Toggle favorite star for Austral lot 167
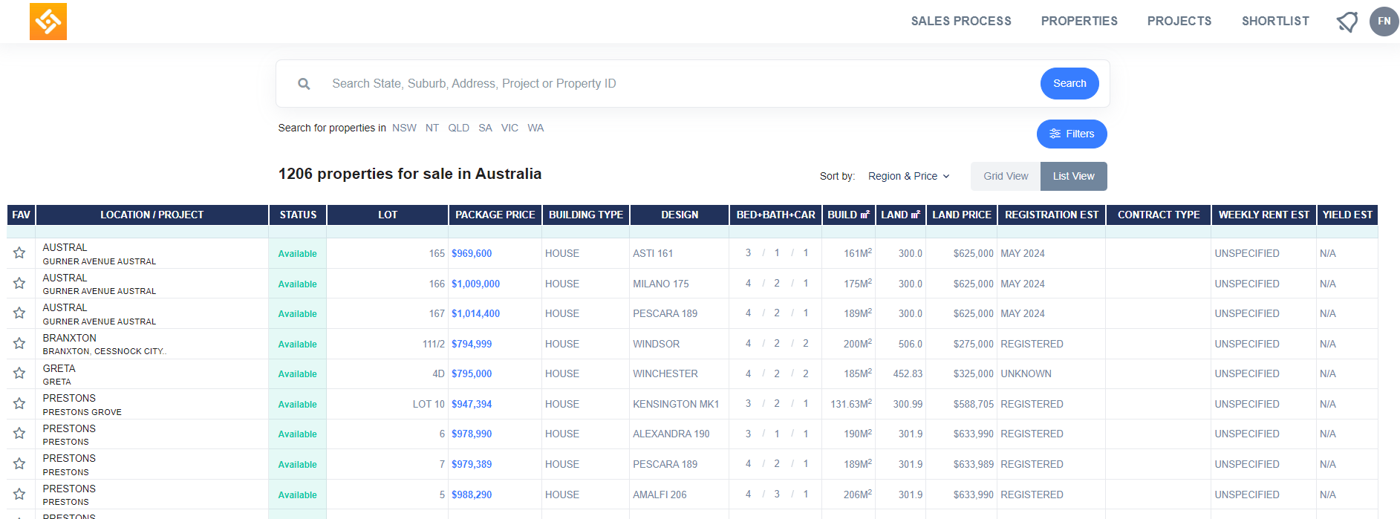The width and height of the screenshot is (1400, 519). click(19, 313)
